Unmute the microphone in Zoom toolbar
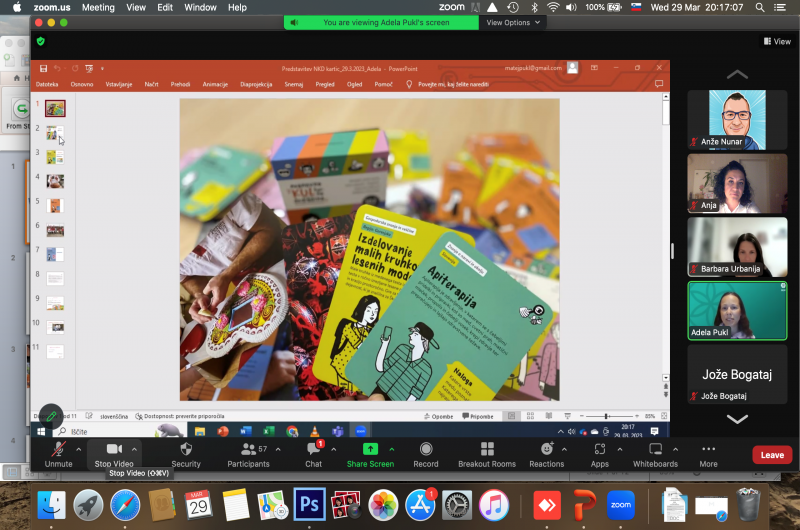 (58, 450)
